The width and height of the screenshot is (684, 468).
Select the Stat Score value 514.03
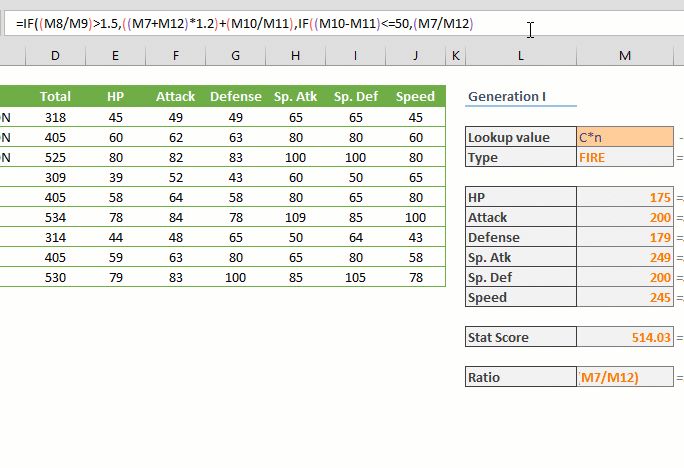click(x=625, y=337)
